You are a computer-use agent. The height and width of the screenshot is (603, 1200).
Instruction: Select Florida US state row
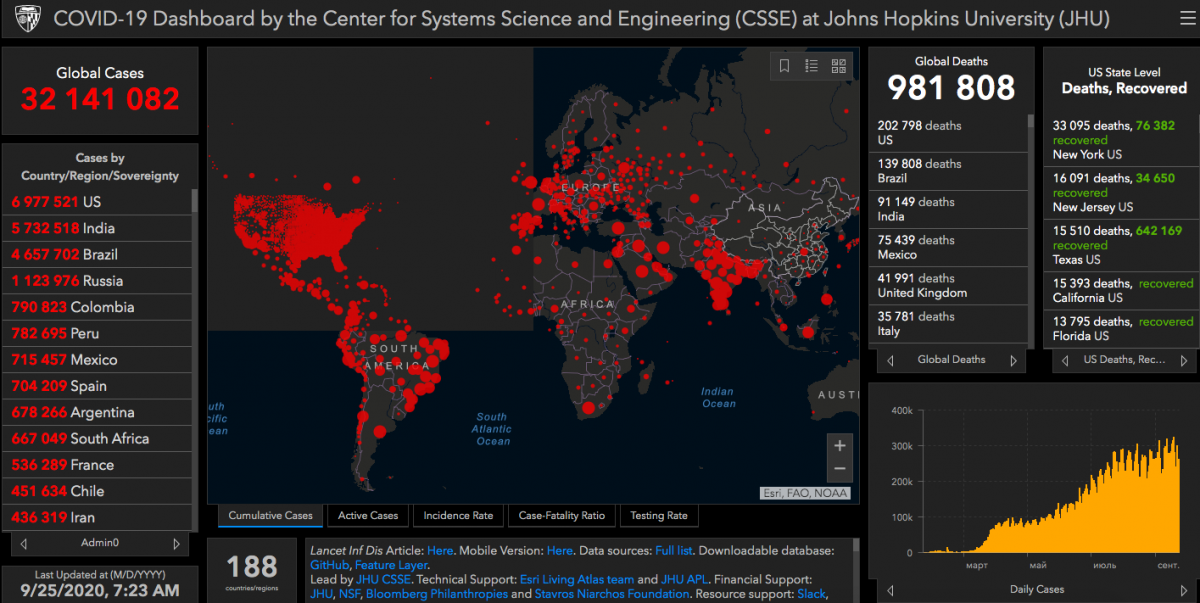coord(1121,328)
